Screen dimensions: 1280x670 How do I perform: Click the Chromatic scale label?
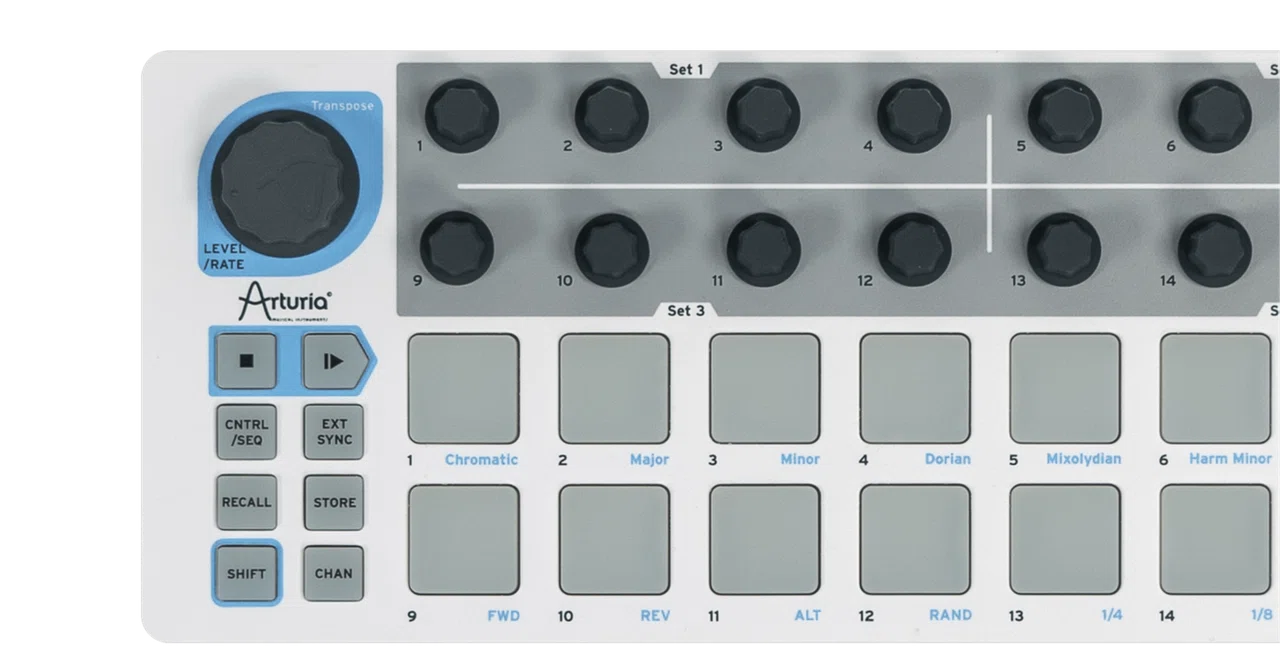click(x=481, y=460)
